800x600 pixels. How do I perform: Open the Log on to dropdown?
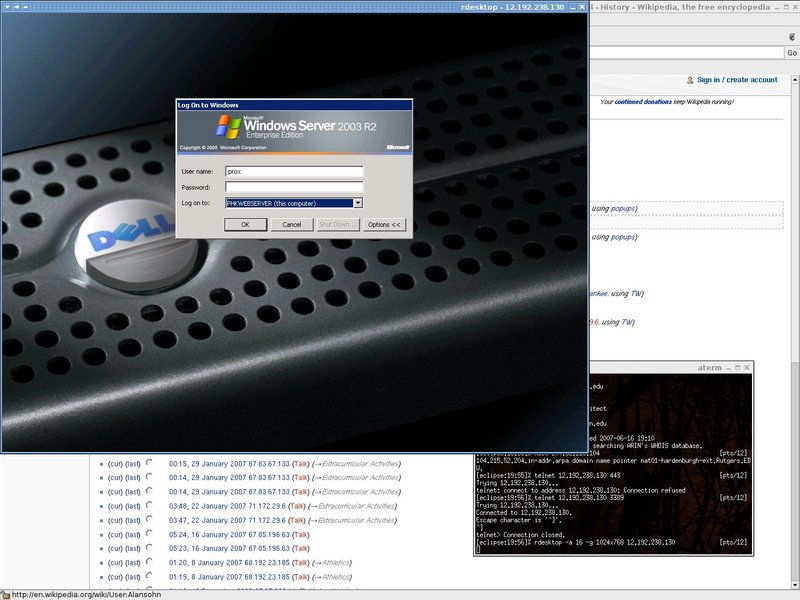[x=358, y=203]
